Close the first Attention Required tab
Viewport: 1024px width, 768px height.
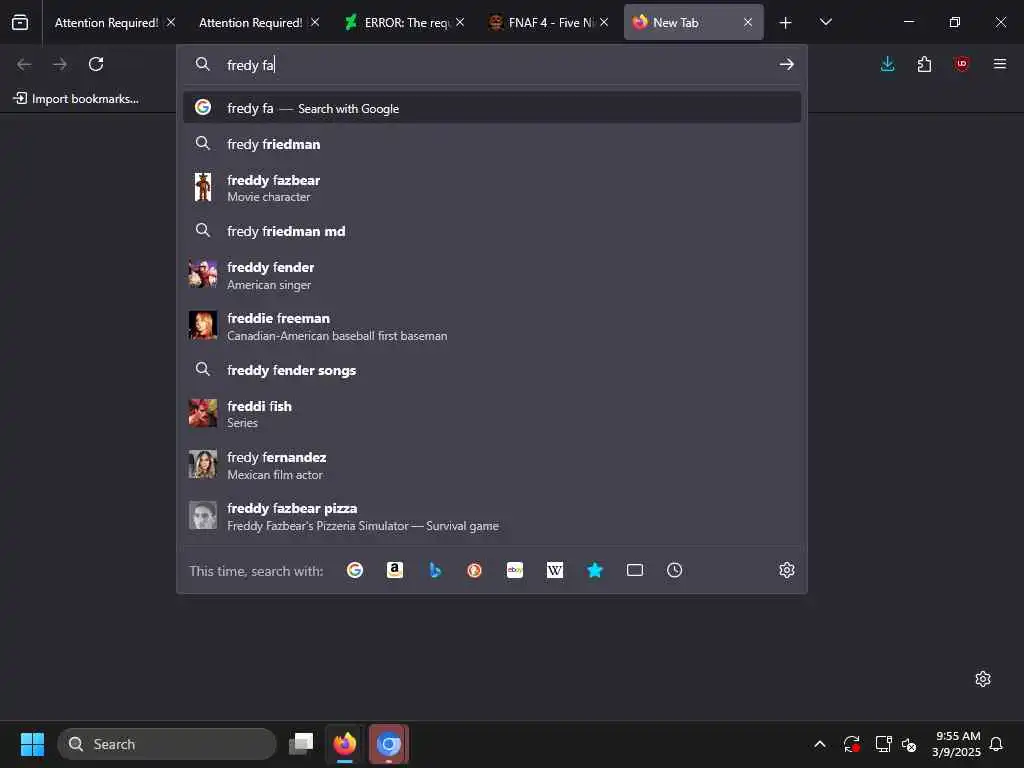pyautogui.click(x=171, y=23)
